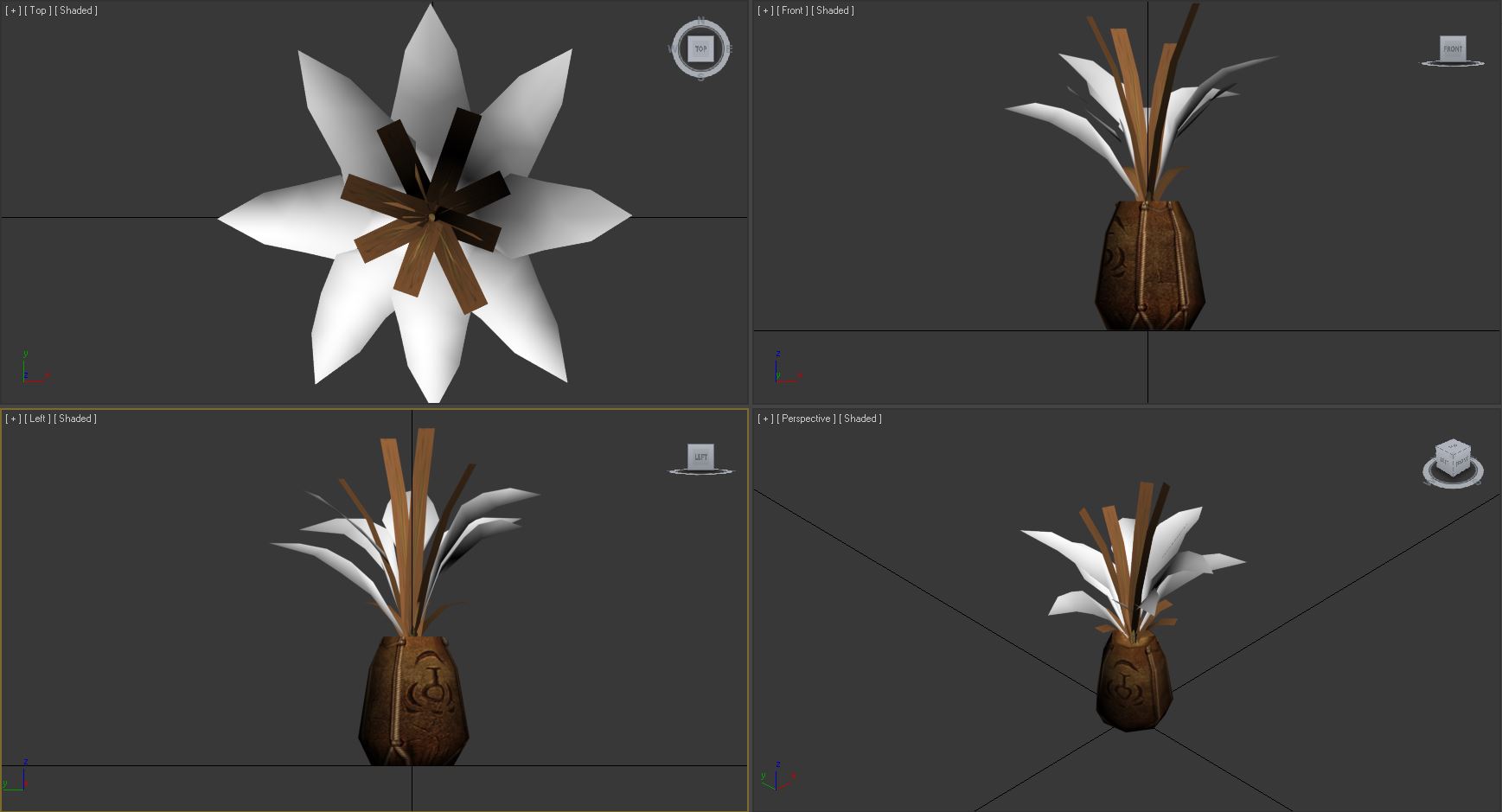
Task: Open the [Shaded] menu in Front viewport
Action: point(833,10)
